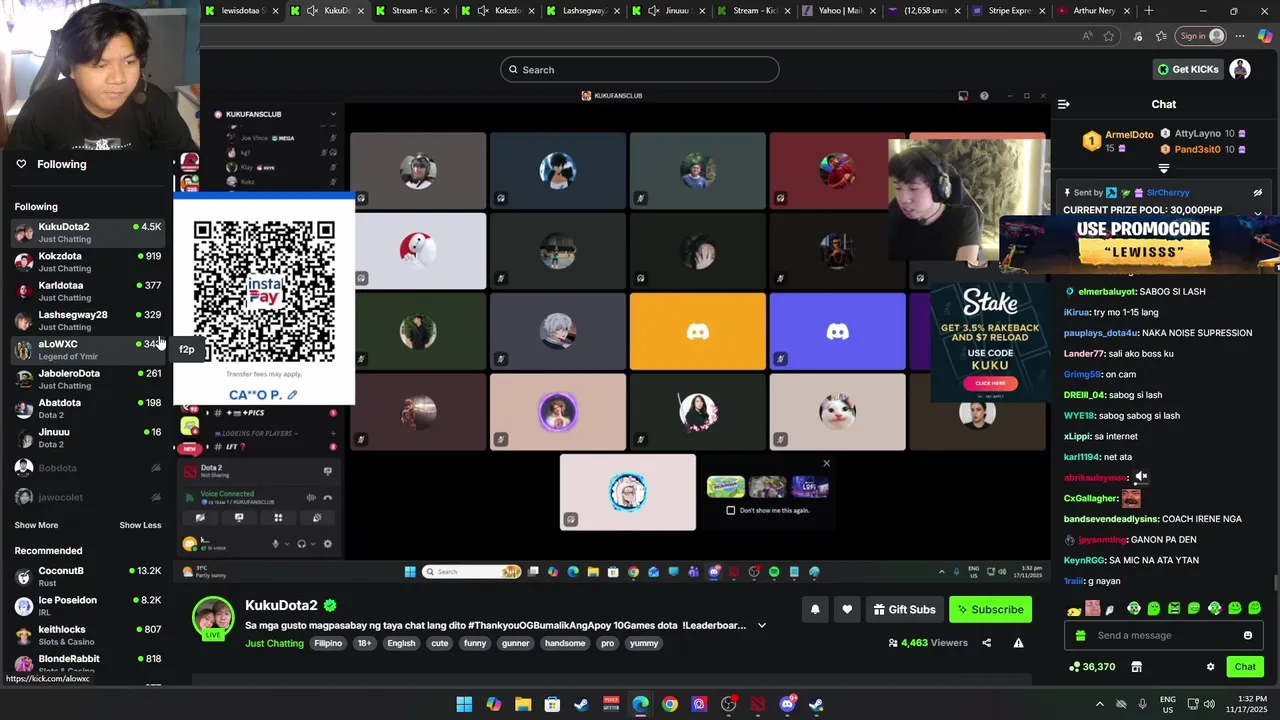Open the browser Copilot icon
Screen dimensions: 1280x720
click(x=1265, y=36)
